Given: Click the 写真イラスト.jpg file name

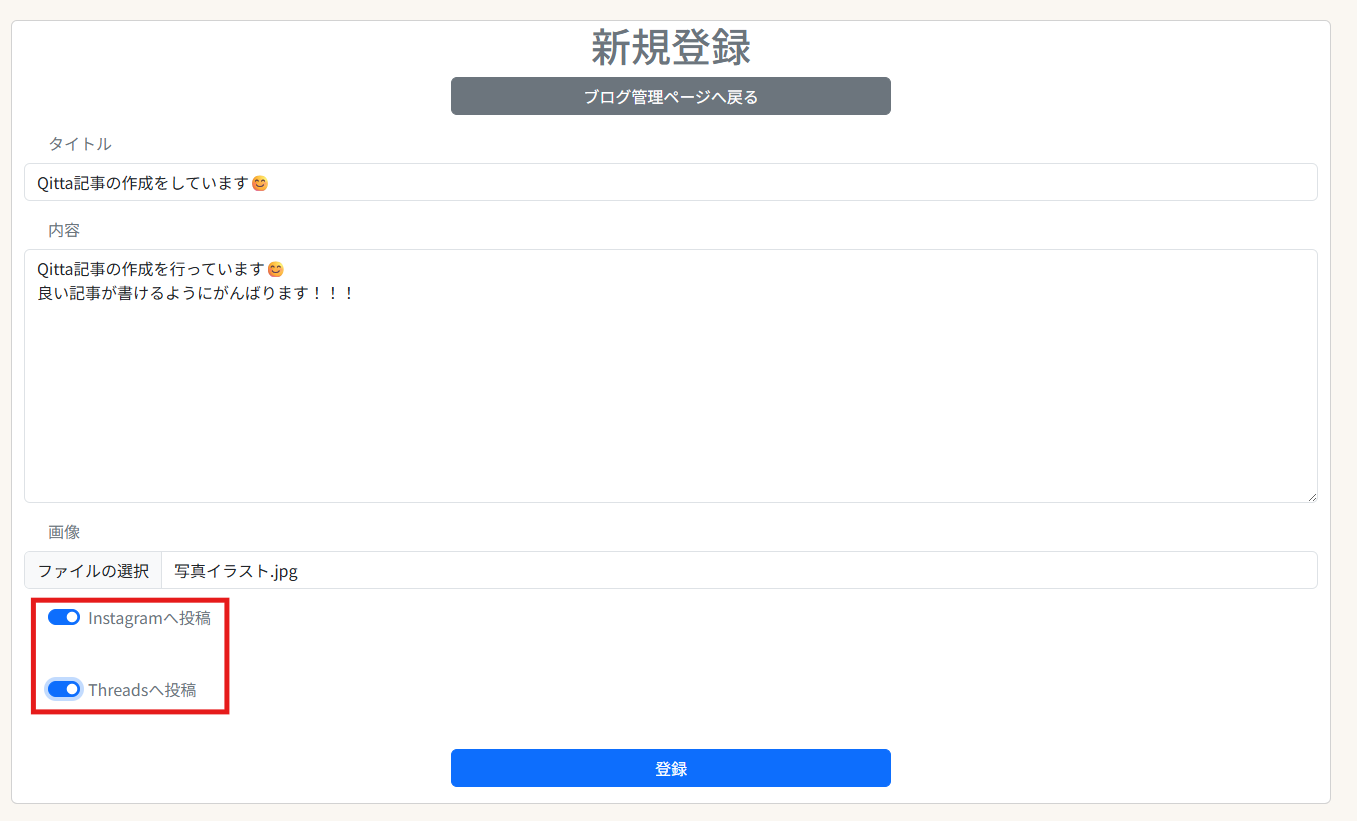Looking at the screenshot, I should (x=236, y=572).
